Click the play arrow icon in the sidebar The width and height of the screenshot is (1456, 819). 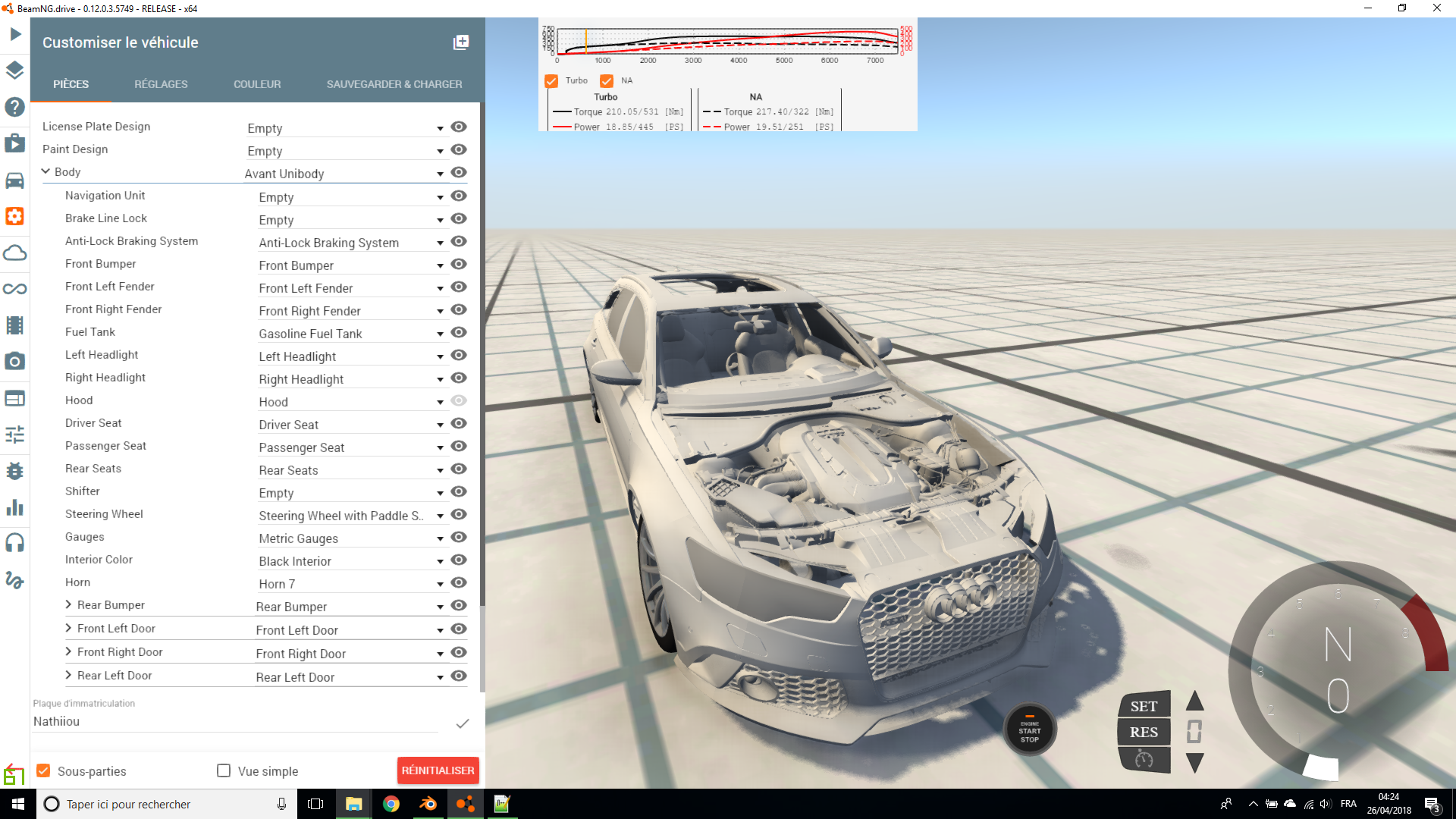point(15,34)
